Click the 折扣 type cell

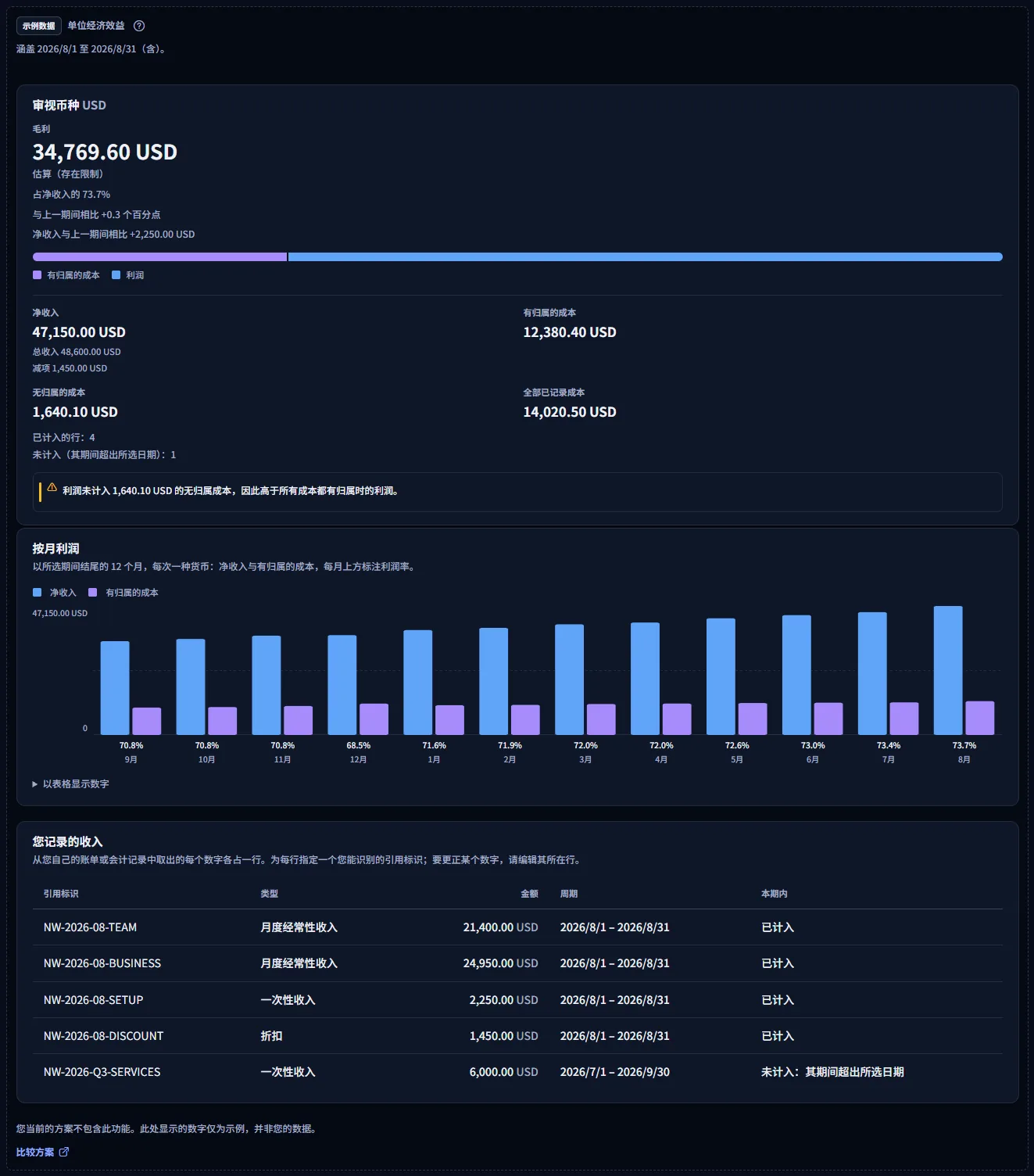(x=271, y=1036)
